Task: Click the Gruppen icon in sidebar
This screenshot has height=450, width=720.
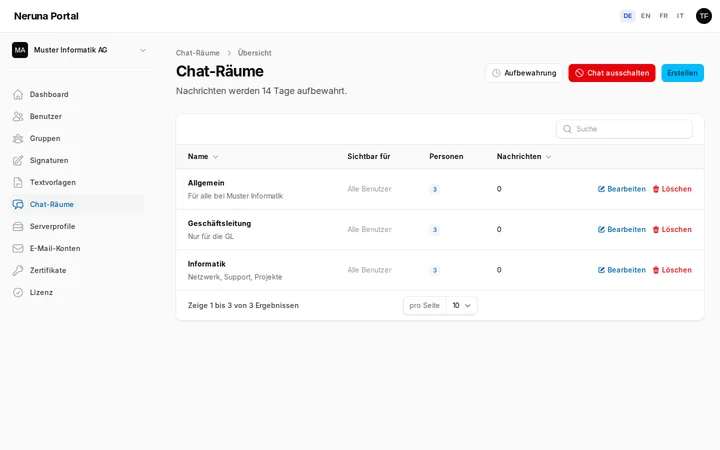Action: pos(18,139)
